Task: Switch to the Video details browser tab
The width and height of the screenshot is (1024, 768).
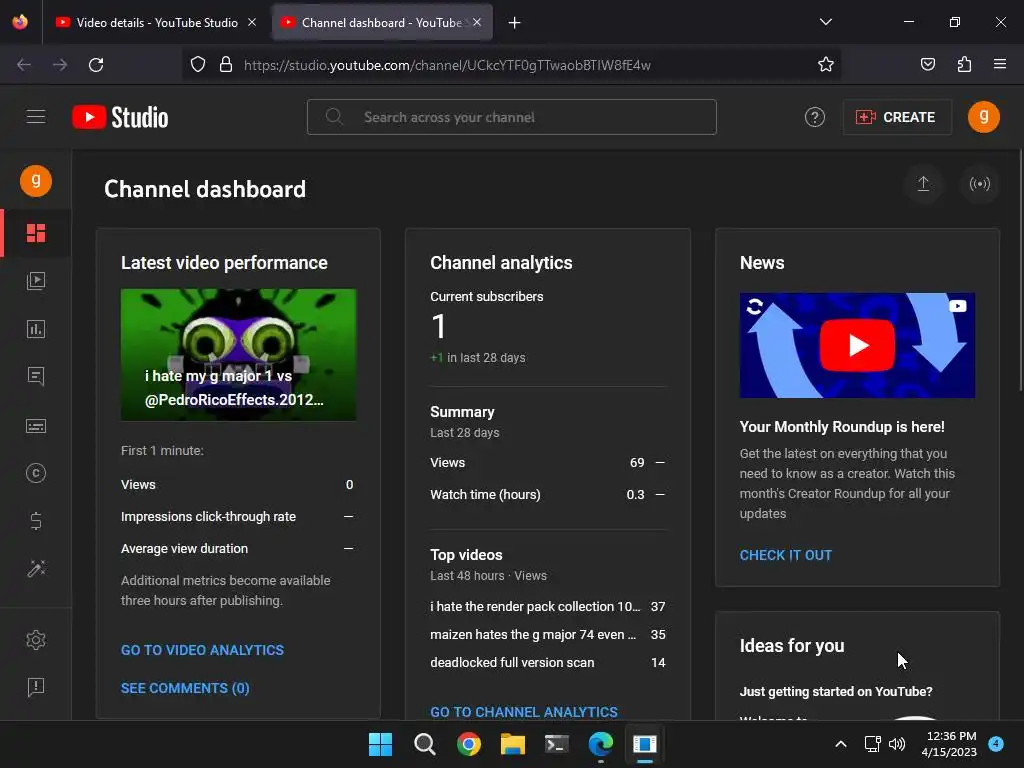Action: (x=155, y=22)
